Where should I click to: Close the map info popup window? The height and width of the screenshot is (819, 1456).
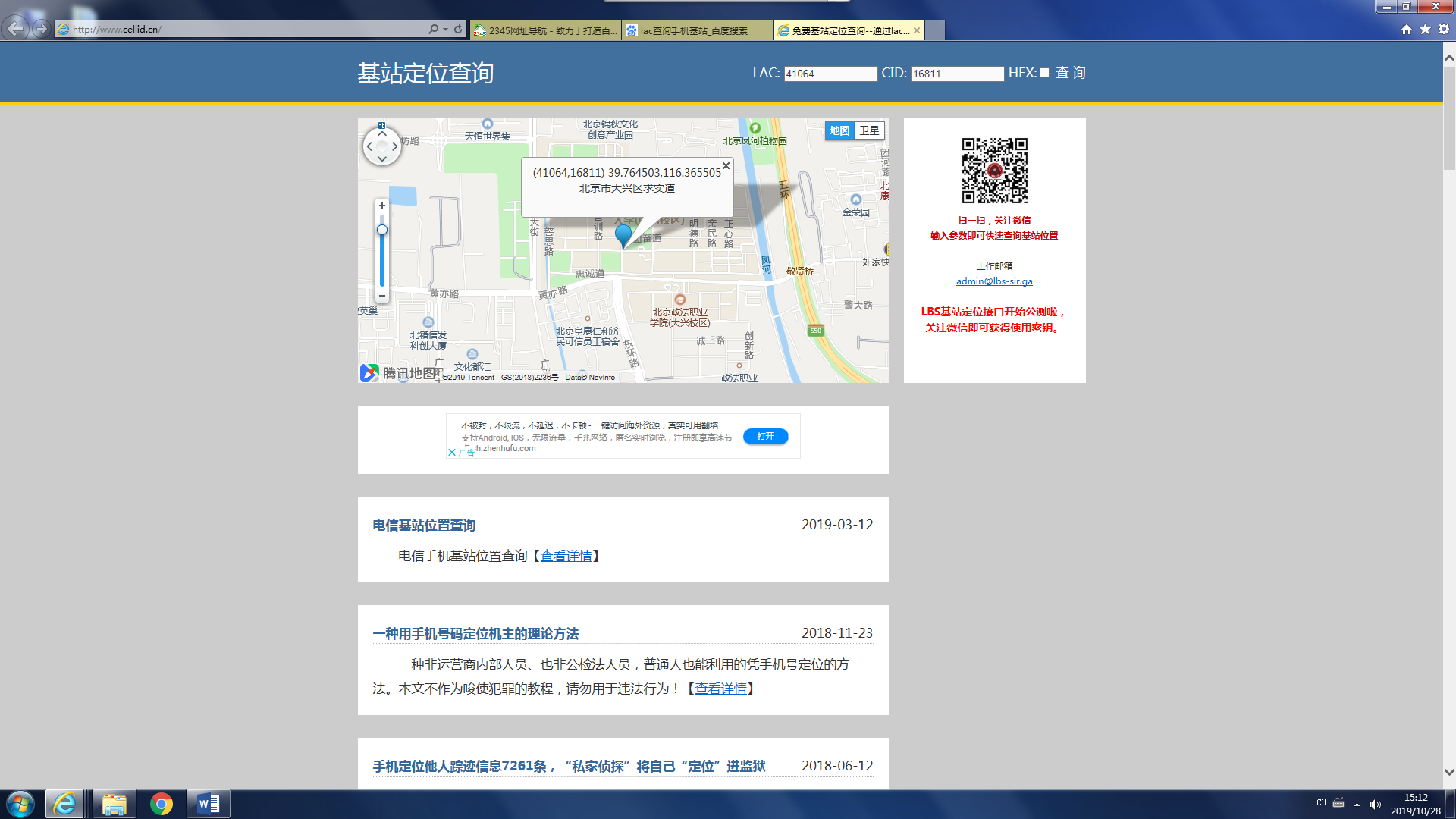click(726, 165)
